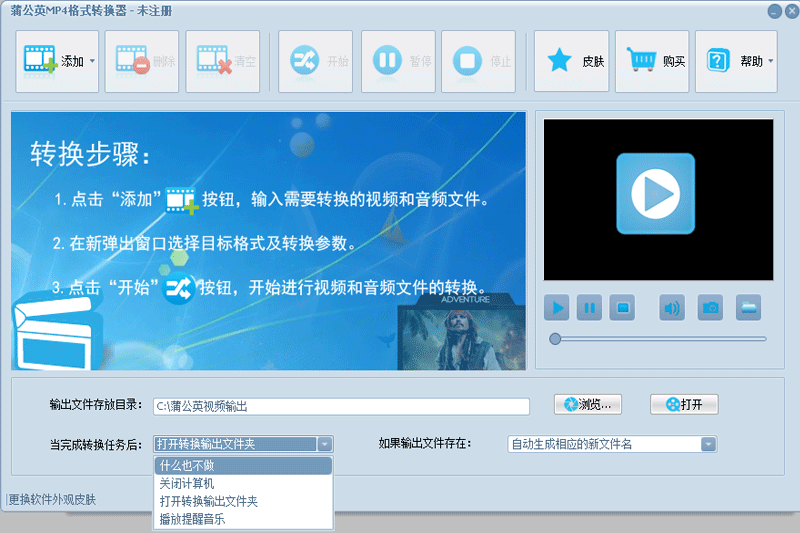Click the 浏览... browse button

588,404
